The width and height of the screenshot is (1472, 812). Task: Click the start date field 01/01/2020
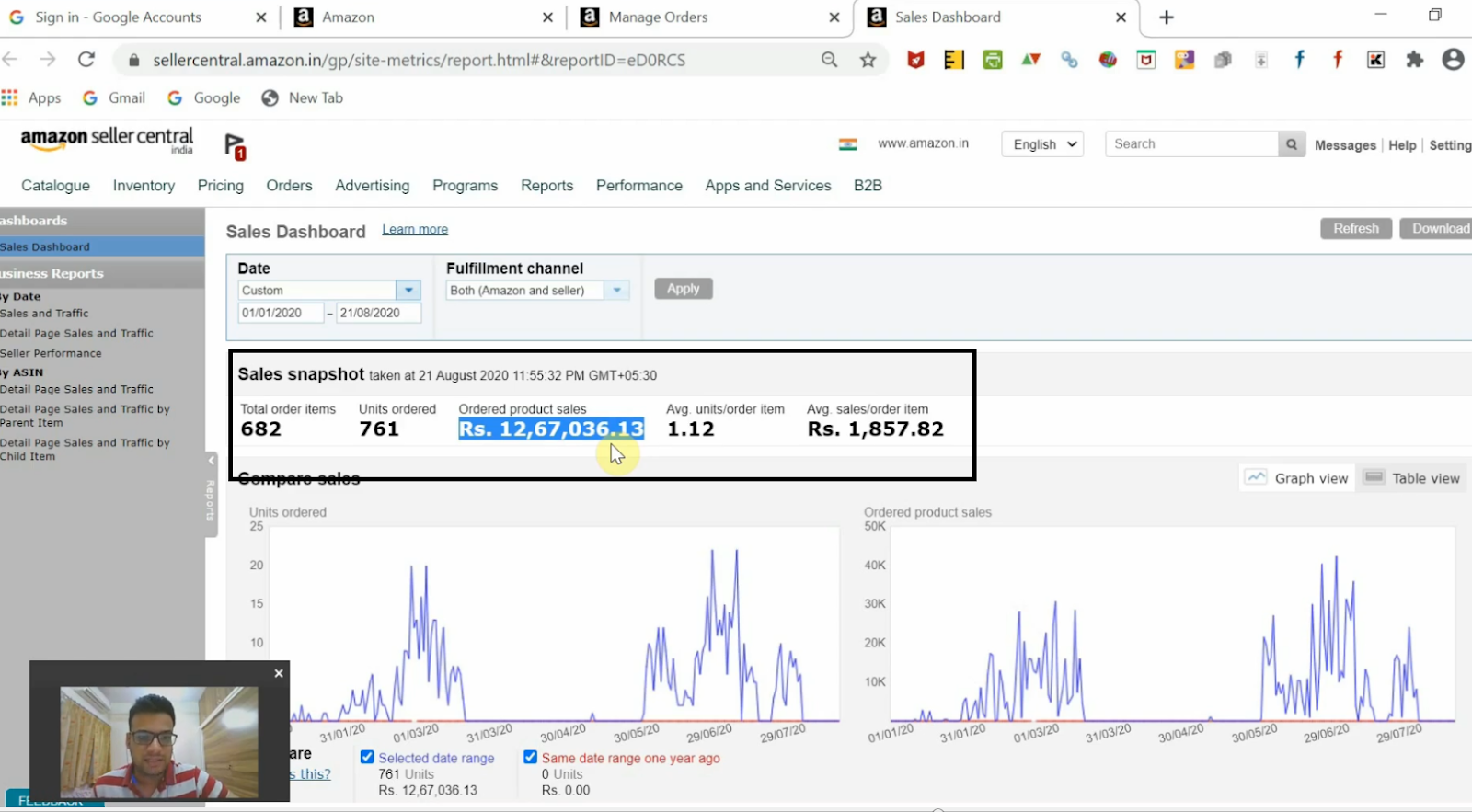pyautogui.click(x=281, y=313)
